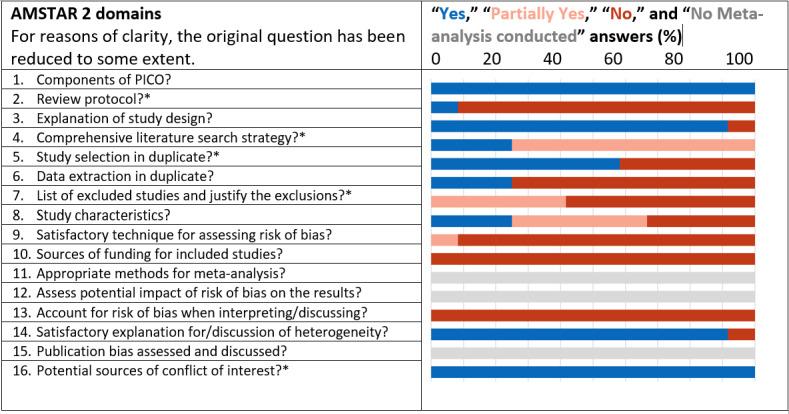Click the small red segment for heterogeneity explanation

741,334
